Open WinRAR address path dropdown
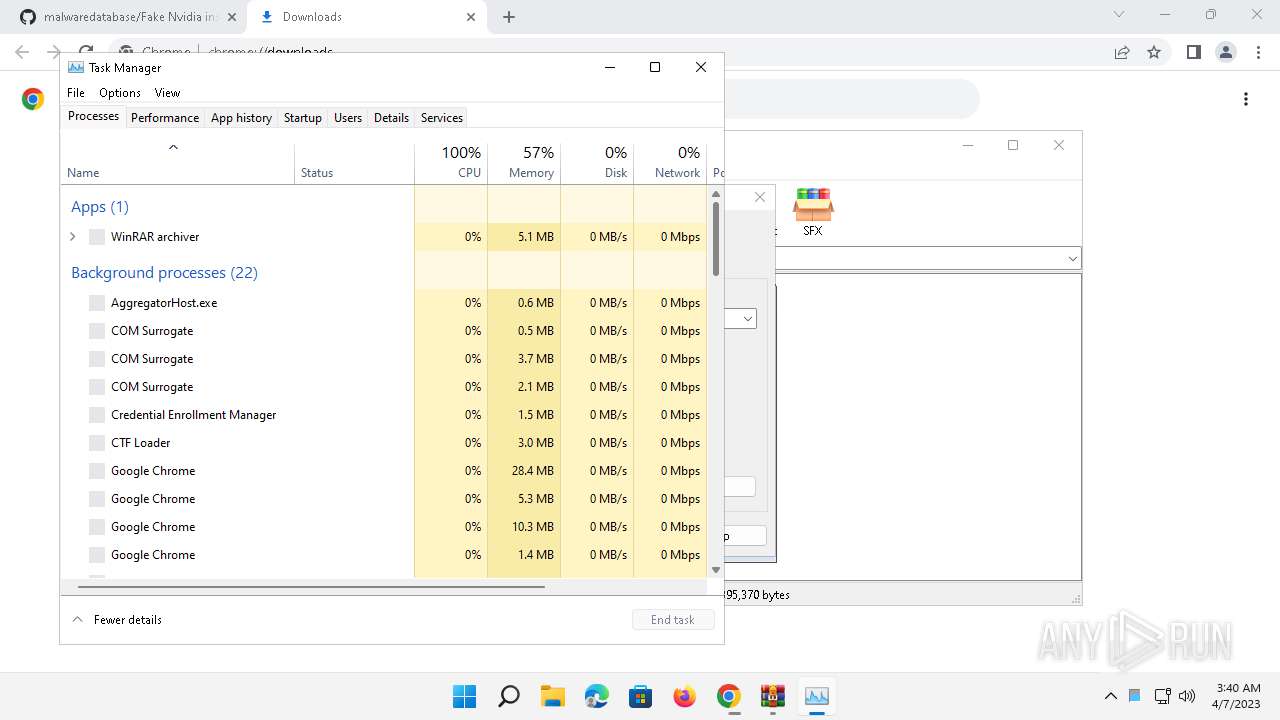1280x720 pixels. (1072, 259)
